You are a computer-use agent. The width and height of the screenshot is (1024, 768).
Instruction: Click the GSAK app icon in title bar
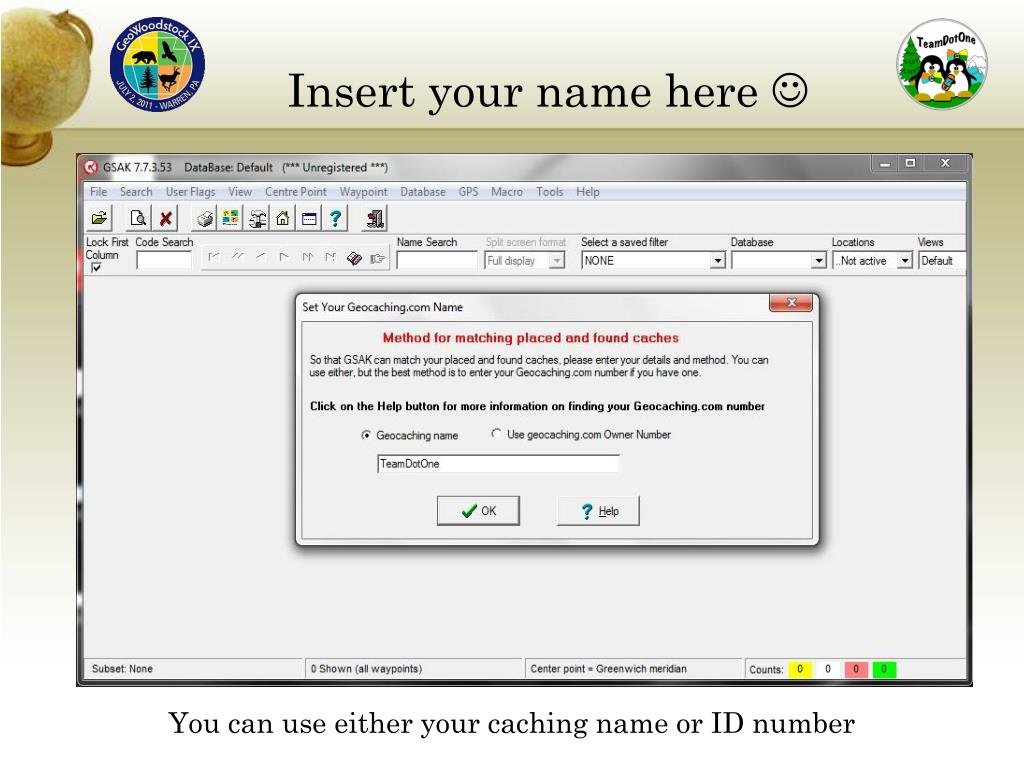click(91, 167)
